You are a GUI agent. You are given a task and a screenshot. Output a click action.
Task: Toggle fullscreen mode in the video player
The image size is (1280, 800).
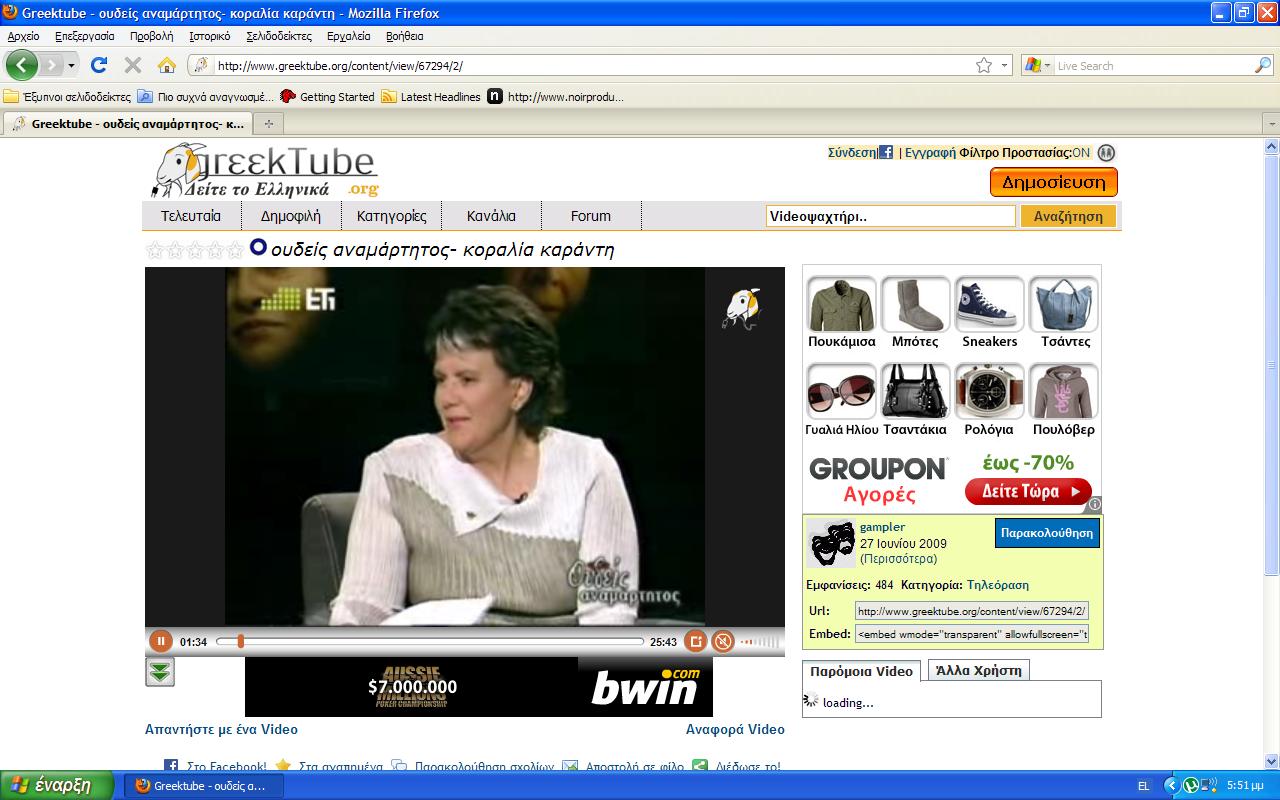(x=696, y=641)
